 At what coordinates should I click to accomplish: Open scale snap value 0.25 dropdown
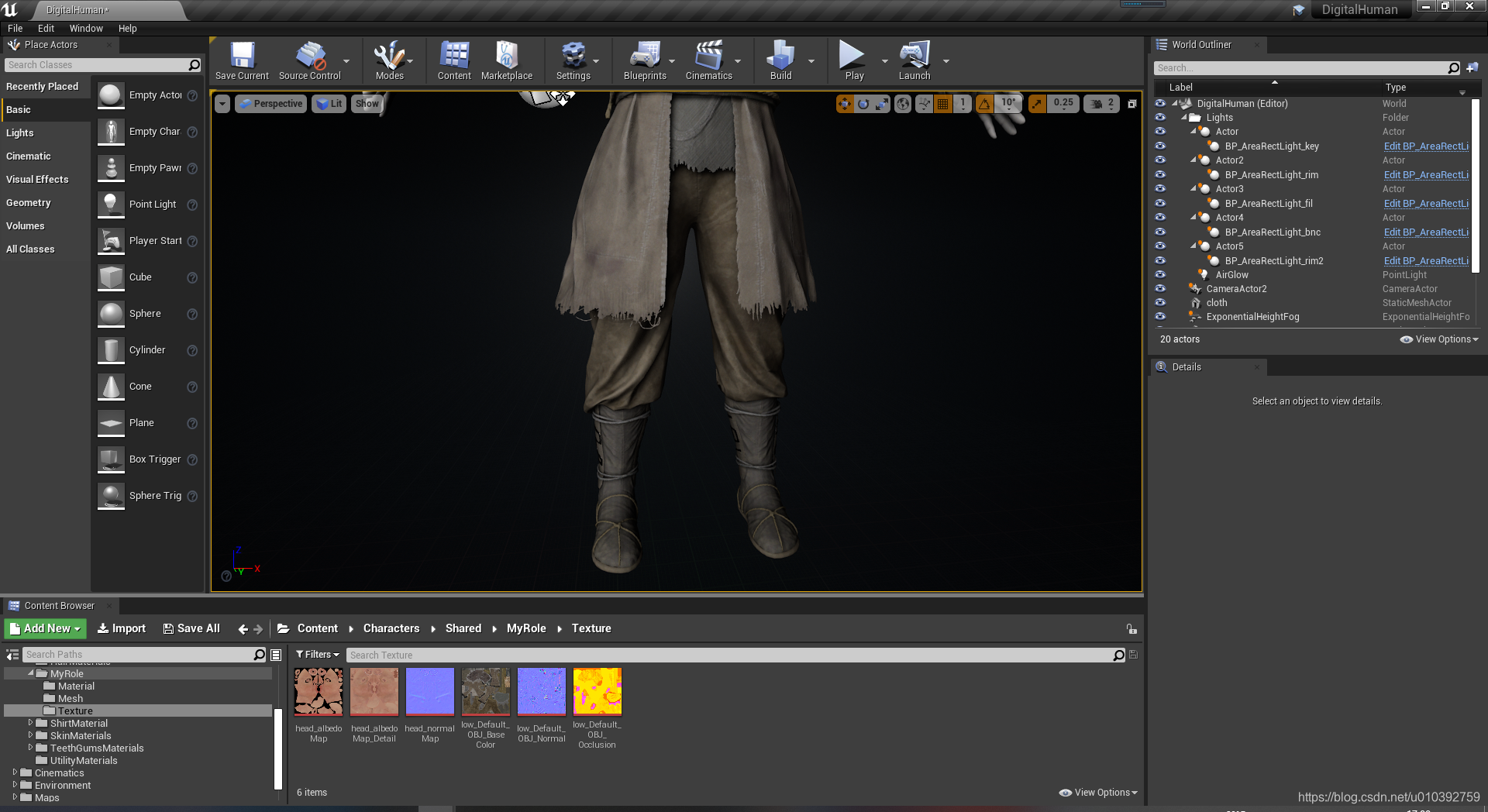click(1063, 104)
